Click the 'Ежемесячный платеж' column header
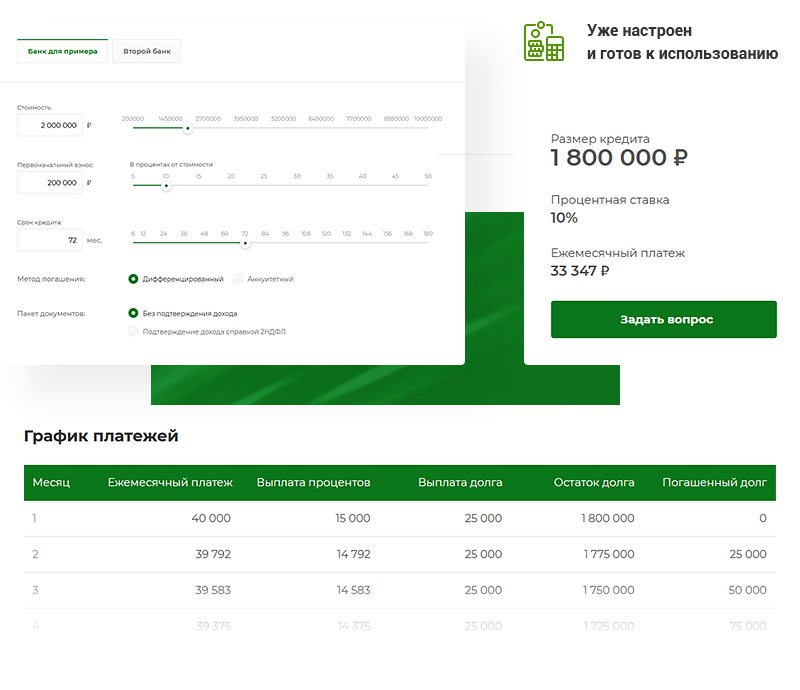 170,482
